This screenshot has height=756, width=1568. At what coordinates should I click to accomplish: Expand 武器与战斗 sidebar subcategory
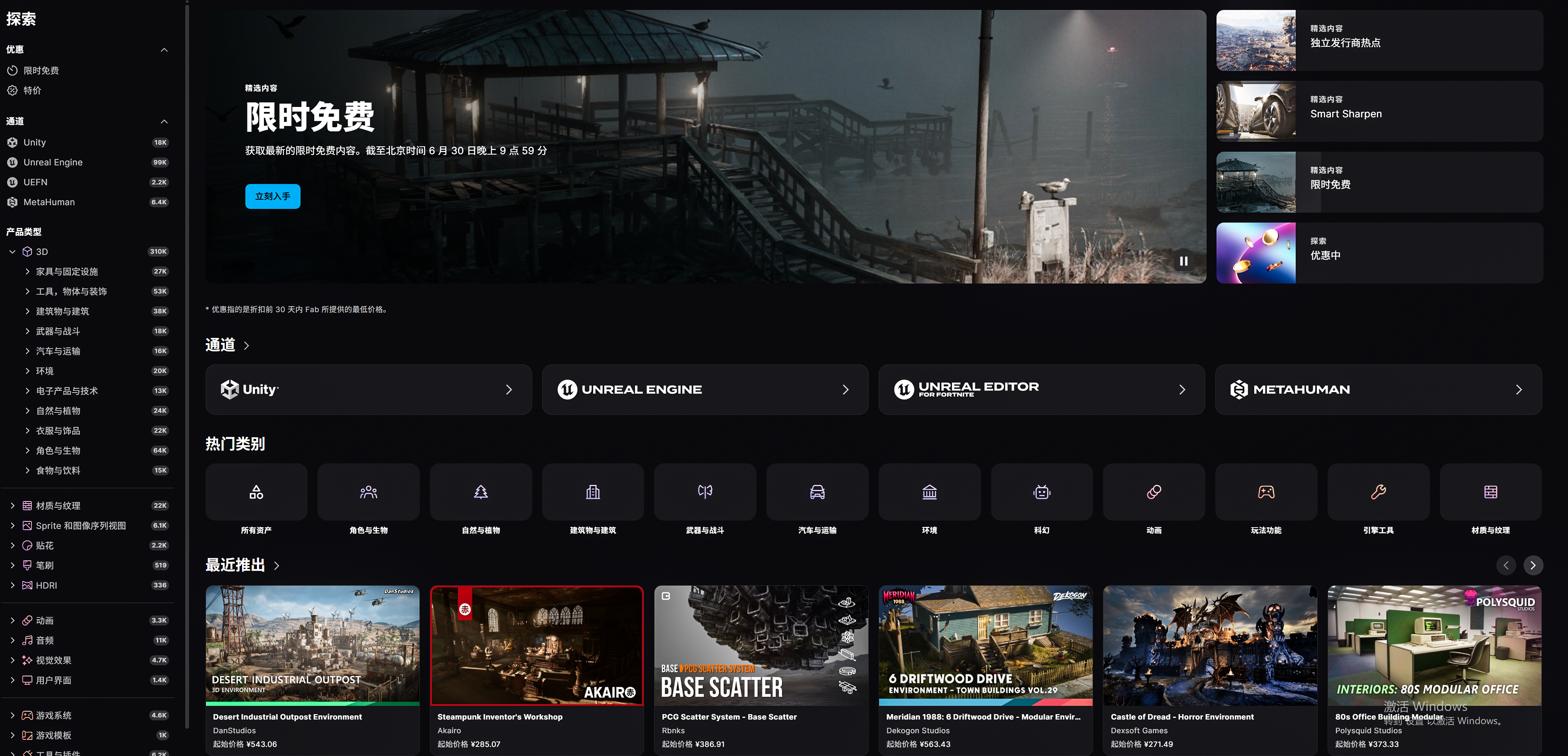click(27, 331)
